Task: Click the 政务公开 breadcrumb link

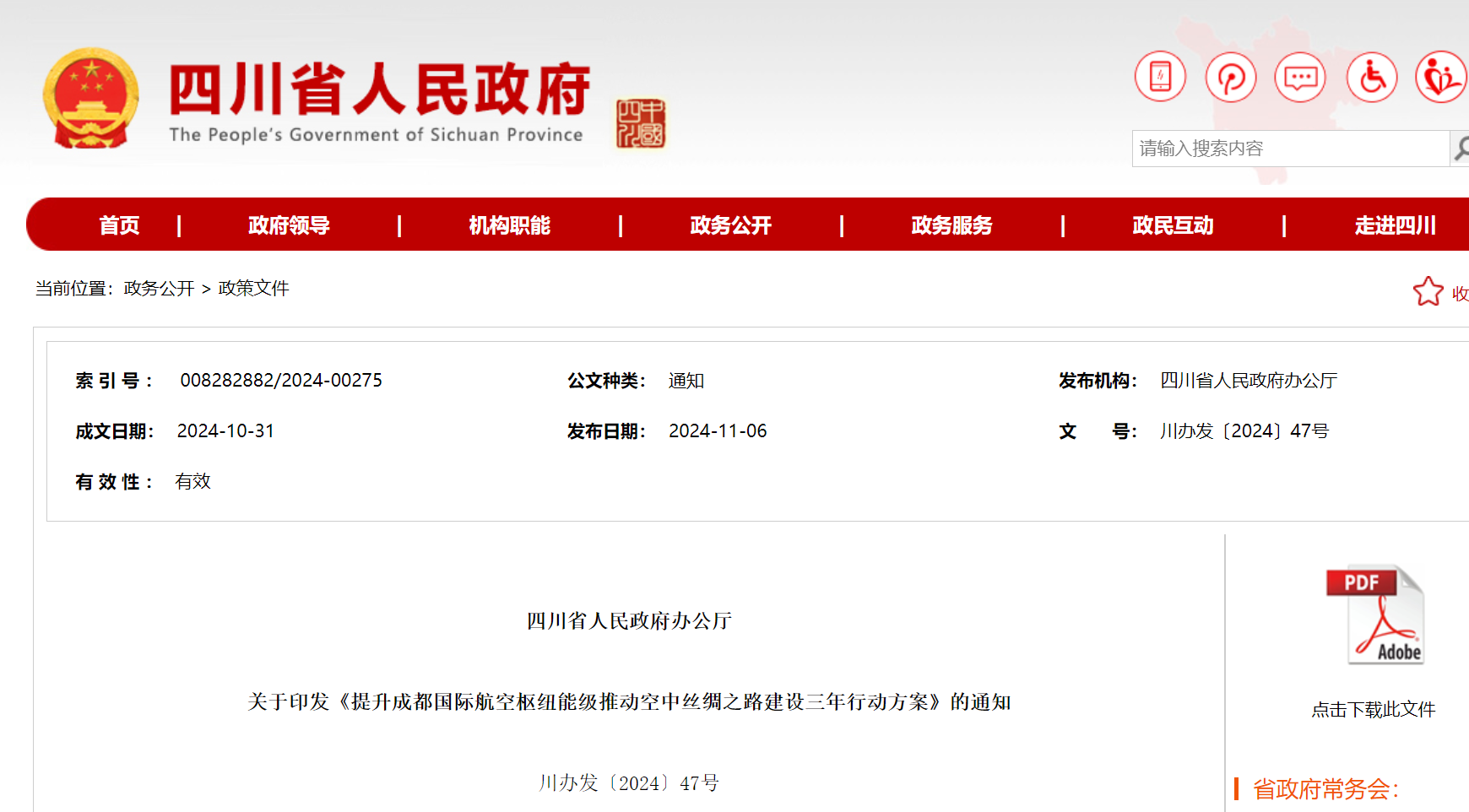Action: tap(160, 289)
